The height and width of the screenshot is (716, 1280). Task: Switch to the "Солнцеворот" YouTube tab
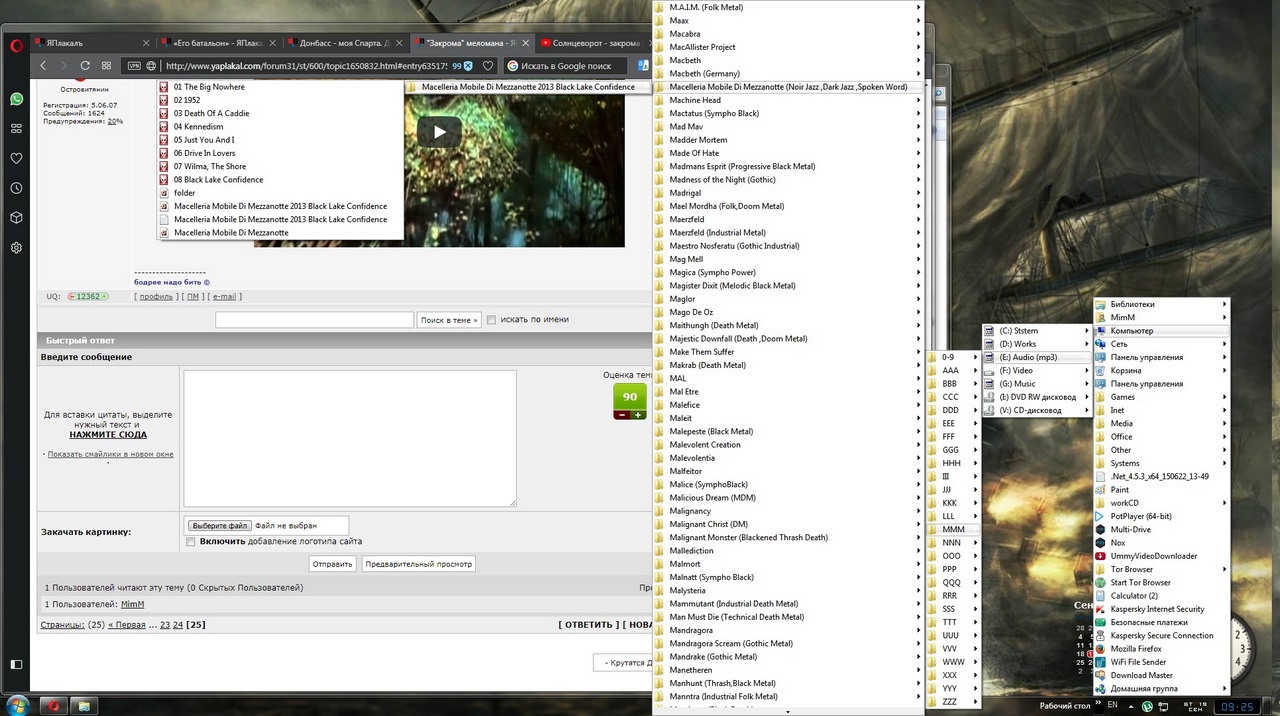point(588,43)
